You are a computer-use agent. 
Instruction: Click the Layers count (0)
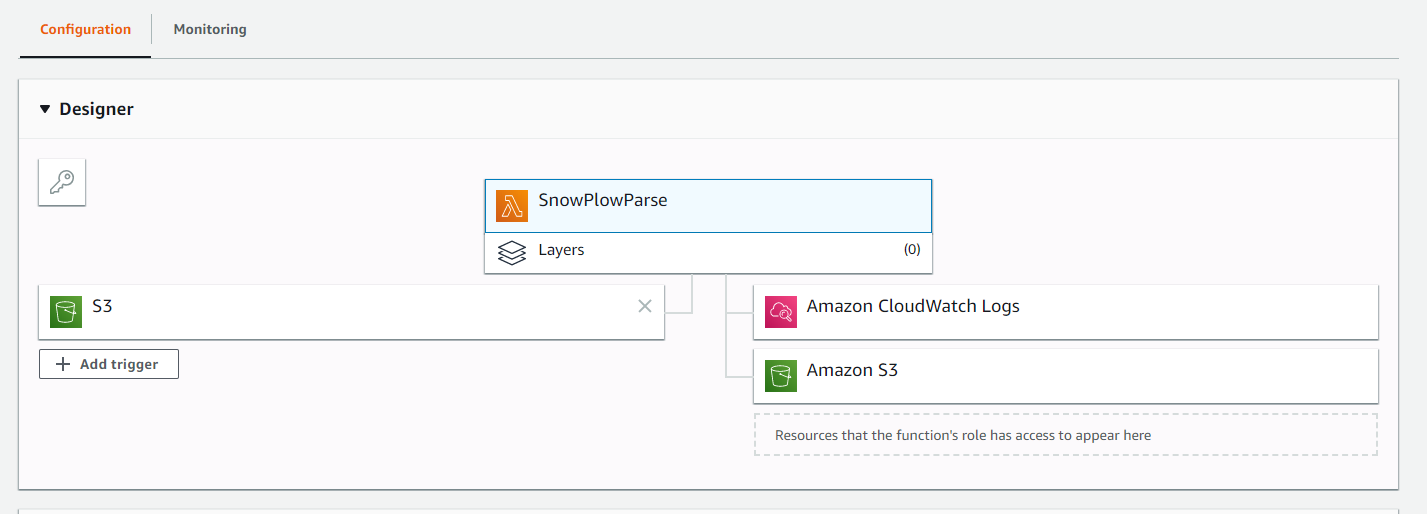912,250
